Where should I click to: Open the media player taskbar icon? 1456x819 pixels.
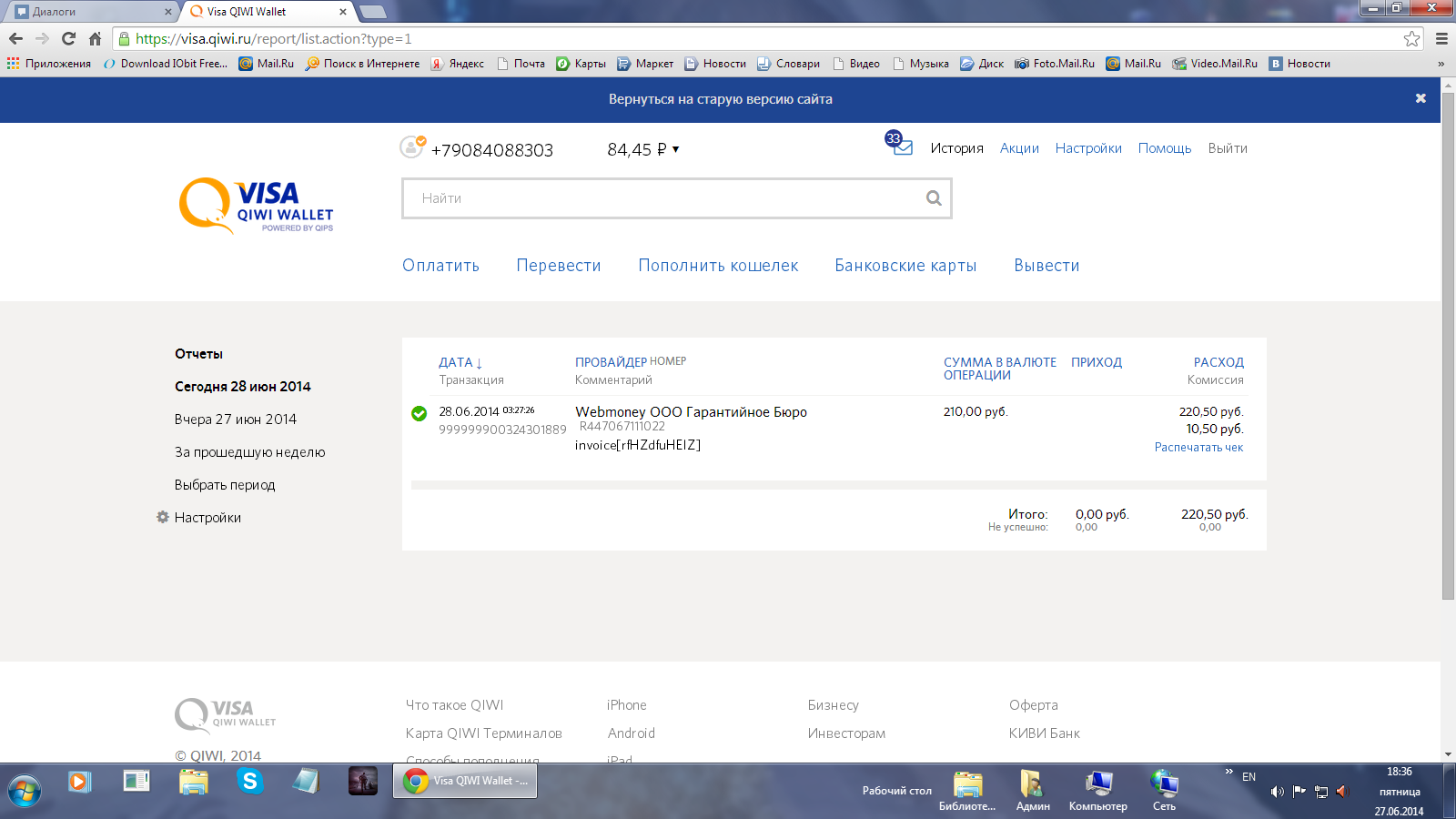tap(80, 781)
